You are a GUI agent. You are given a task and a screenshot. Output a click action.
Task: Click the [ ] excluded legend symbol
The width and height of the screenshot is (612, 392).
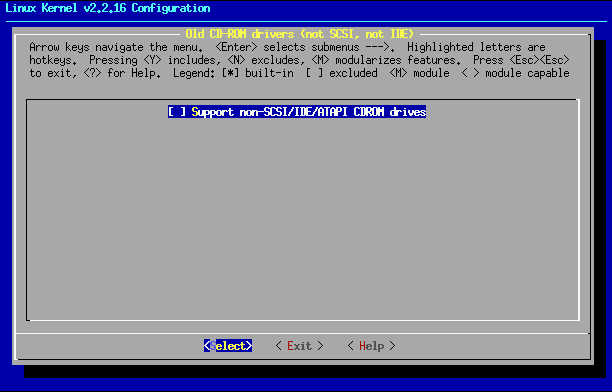click(314, 73)
